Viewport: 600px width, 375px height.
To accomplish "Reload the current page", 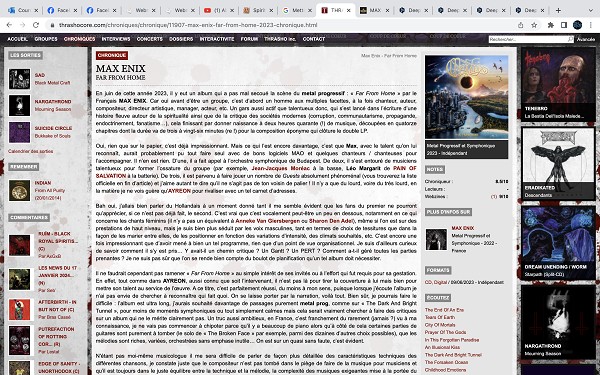I will pyautogui.click(x=36, y=25).
